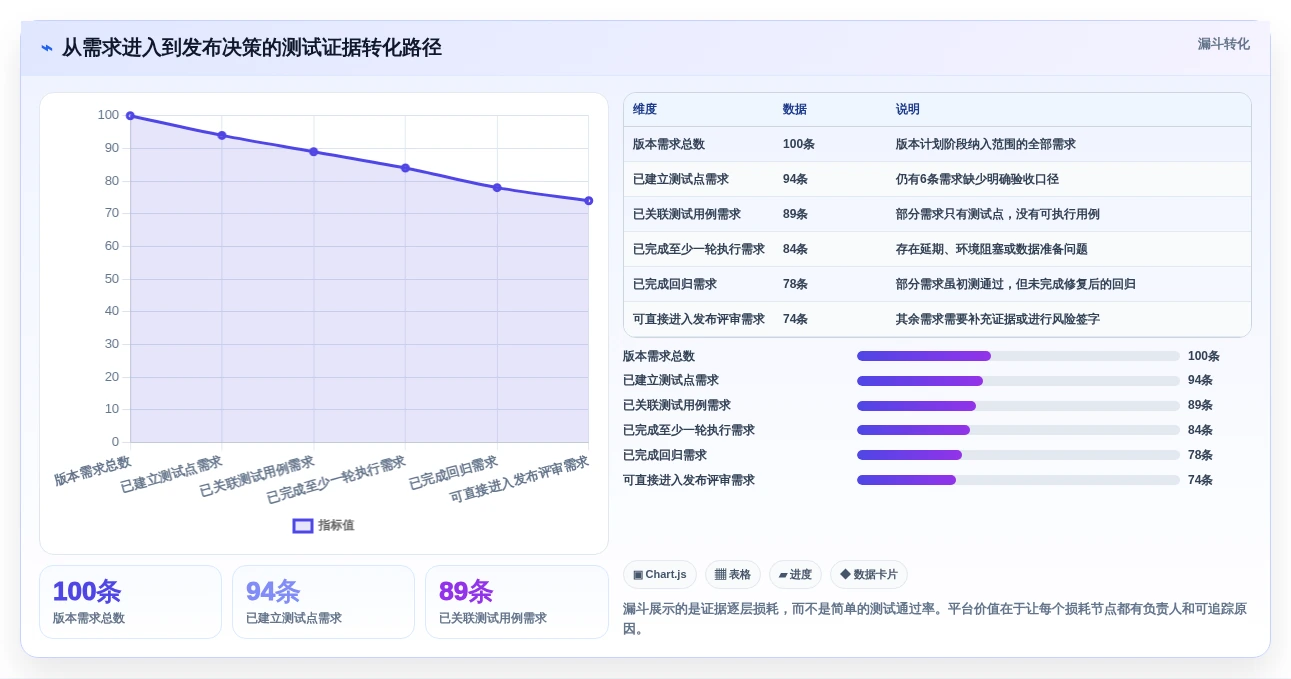
Task: Click the 78条 label beside progress bar
Action: [1200, 455]
